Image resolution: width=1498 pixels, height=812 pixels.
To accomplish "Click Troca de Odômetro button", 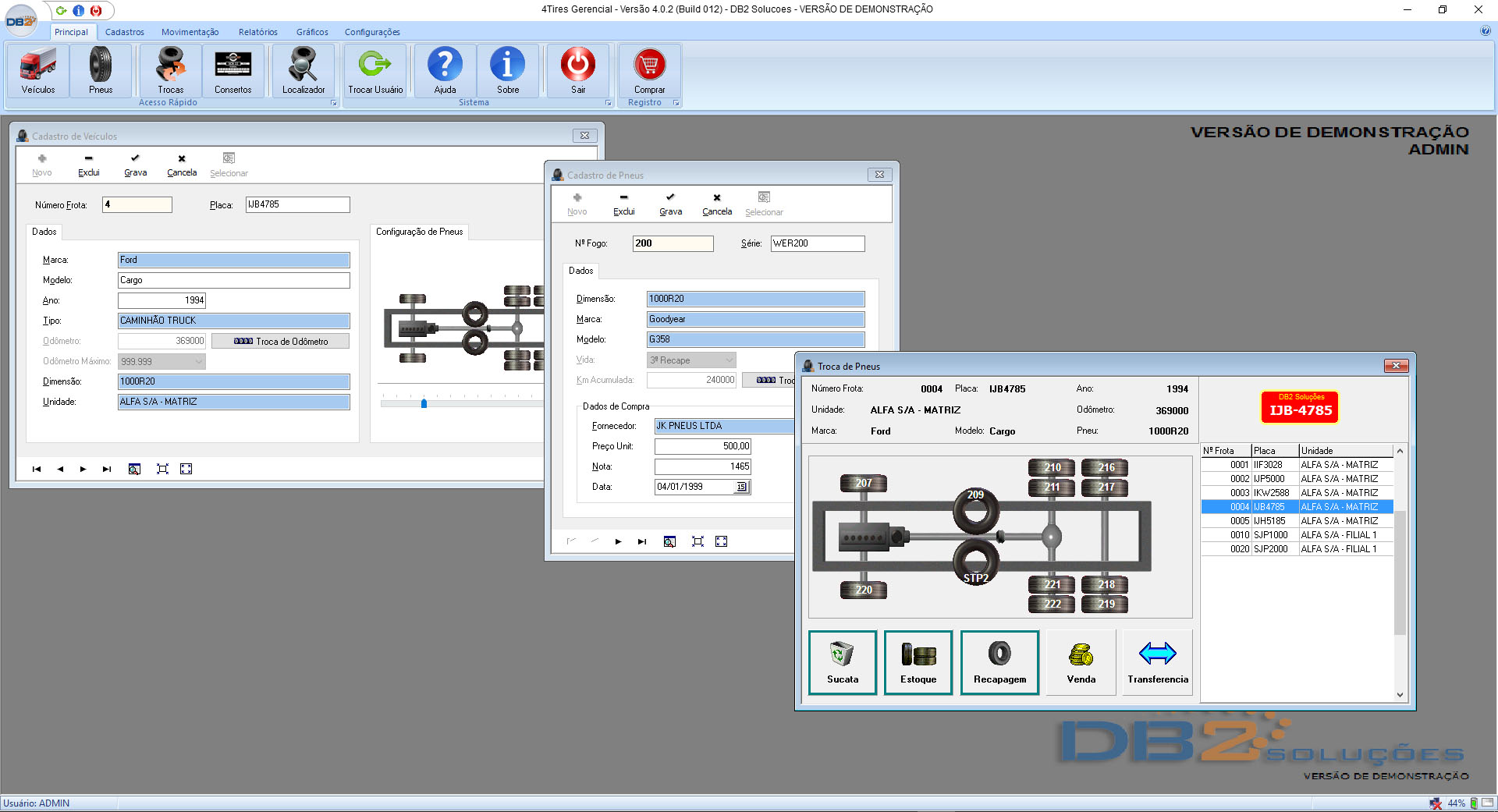I will click(281, 342).
